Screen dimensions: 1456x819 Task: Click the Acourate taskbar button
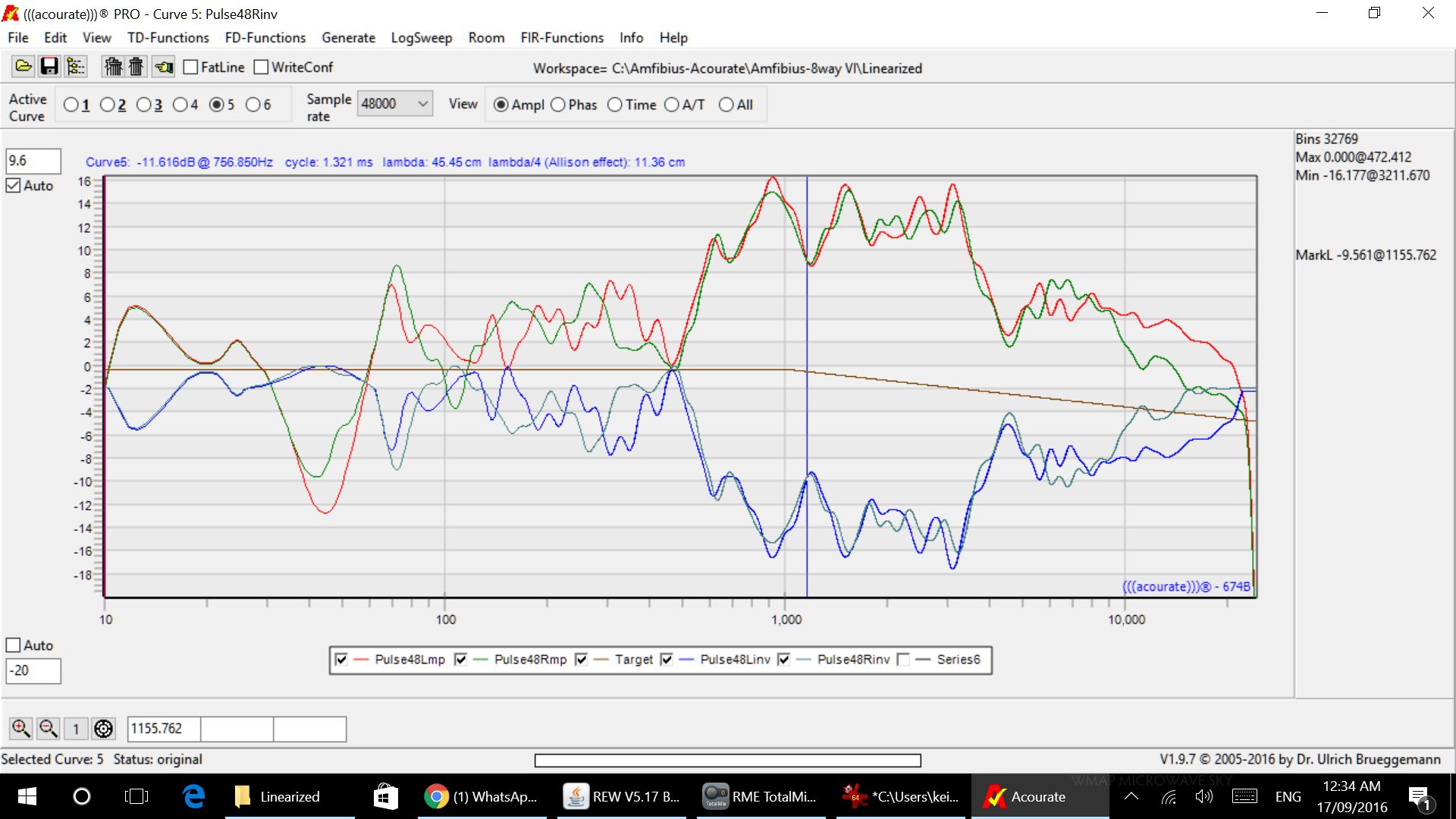click(x=1039, y=796)
